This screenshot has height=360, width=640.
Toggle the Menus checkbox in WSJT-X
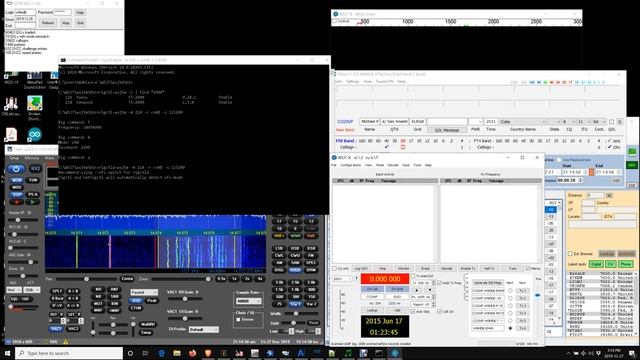[x=528, y=268]
